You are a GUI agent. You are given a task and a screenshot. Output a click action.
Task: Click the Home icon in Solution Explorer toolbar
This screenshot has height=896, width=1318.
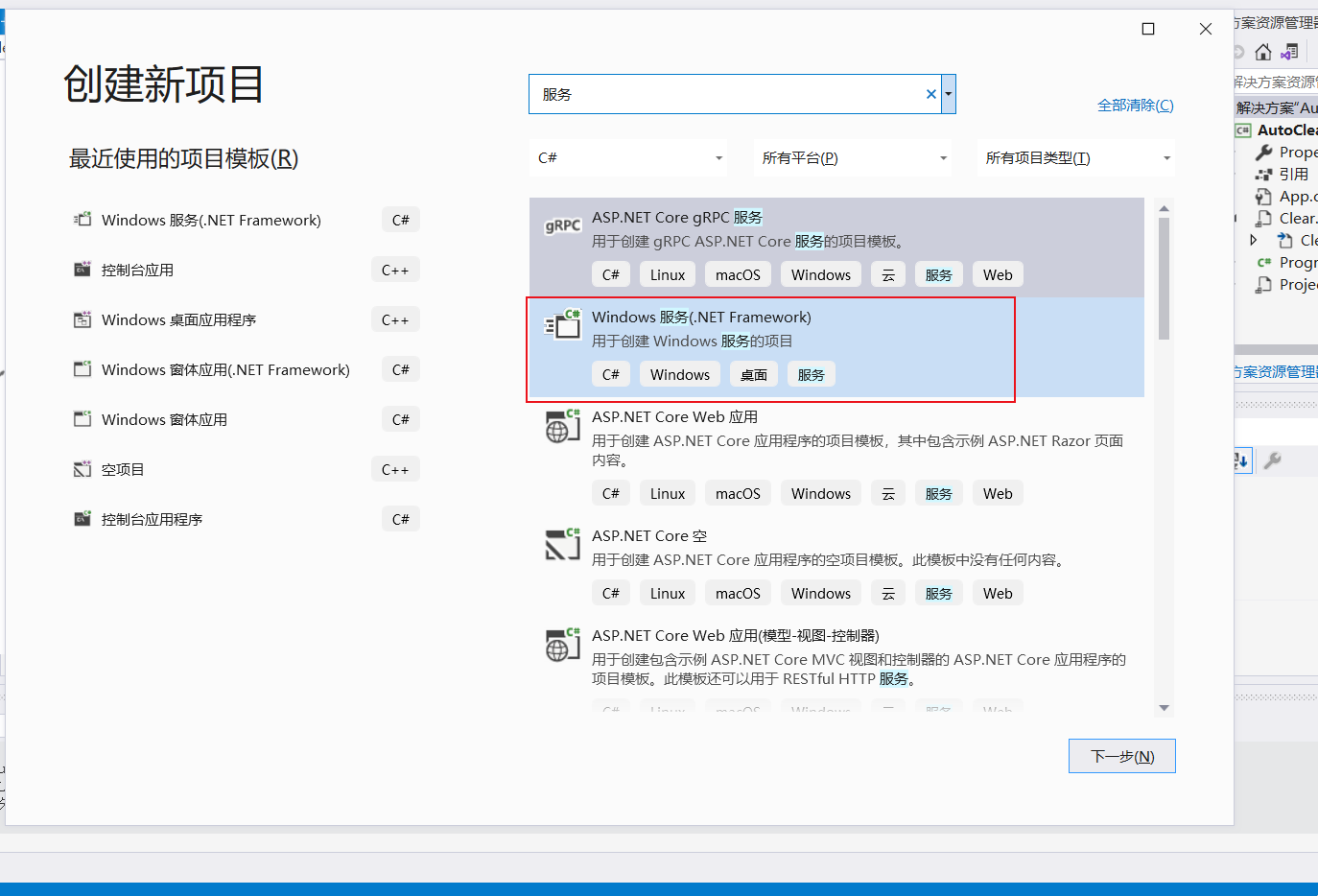(1263, 51)
